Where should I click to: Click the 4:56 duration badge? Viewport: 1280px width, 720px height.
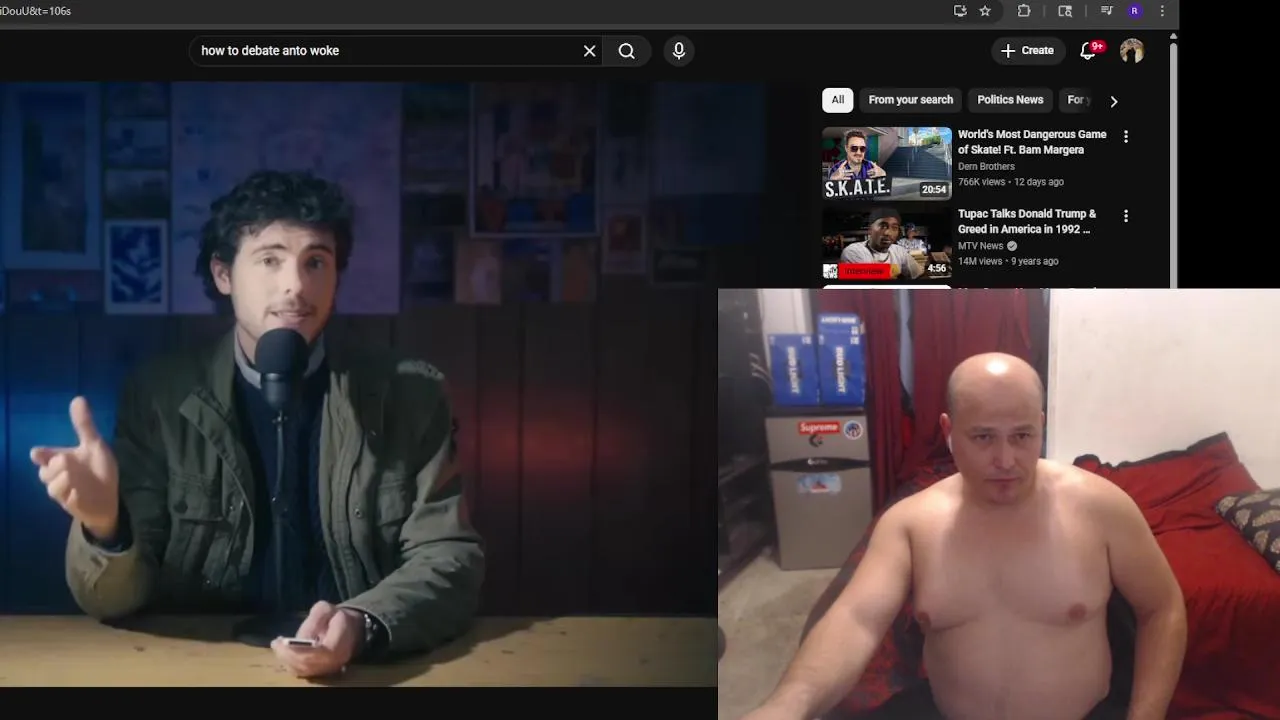pos(937,268)
